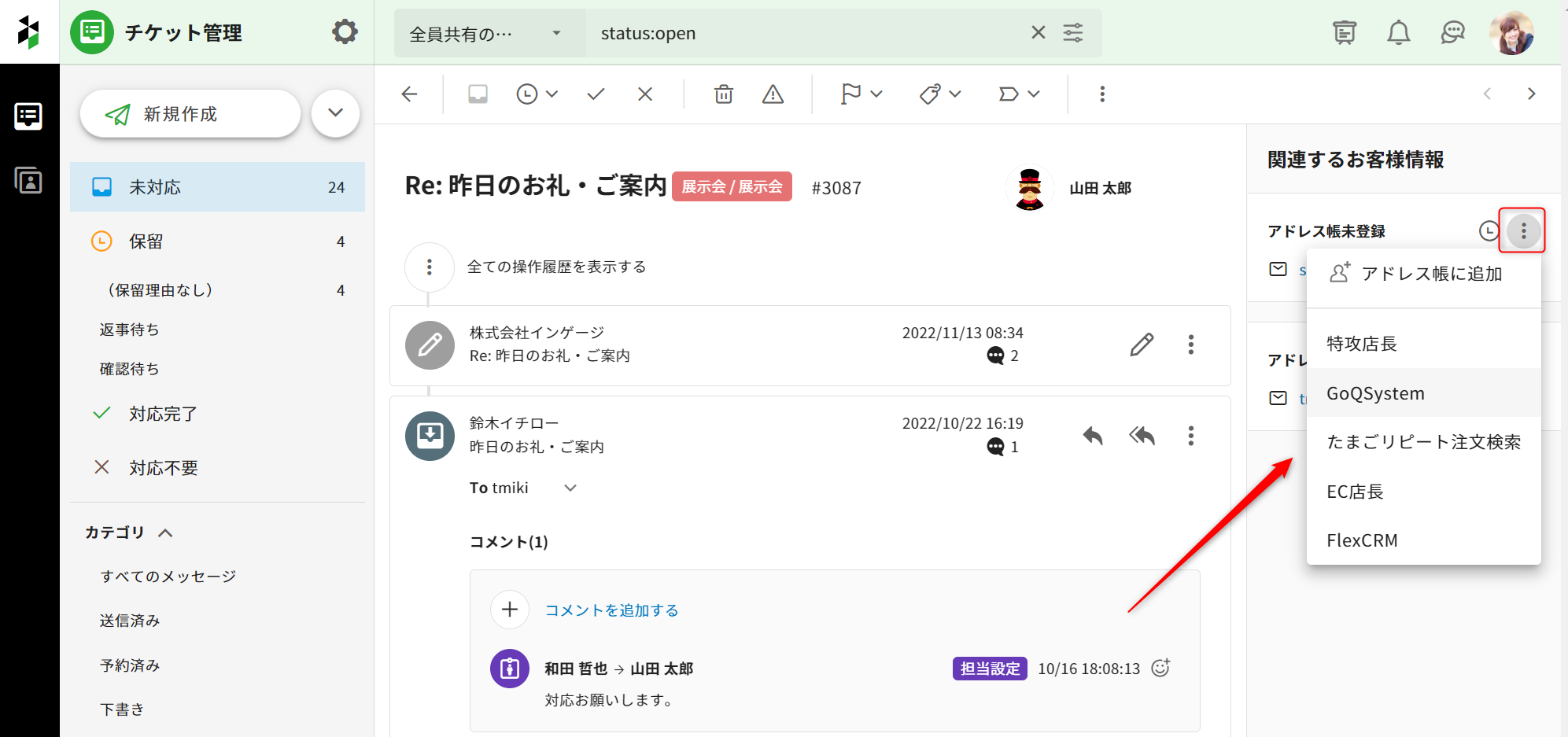
Task: Open the 全員共有の… search scope dropdown
Action: (x=488, y=33)
